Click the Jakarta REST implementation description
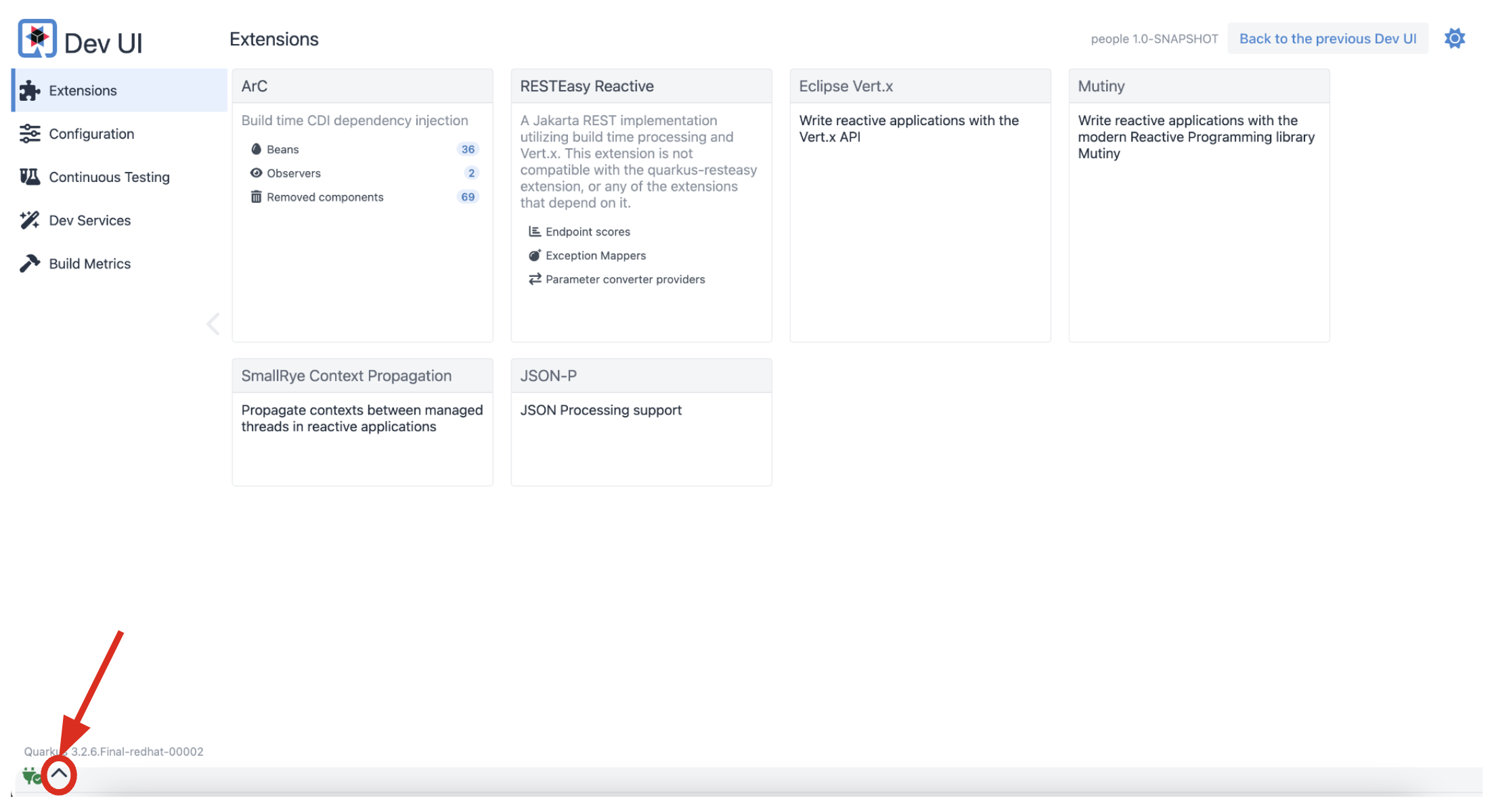Viewport: 1492px width, 812px height. [x=638, y=162]
